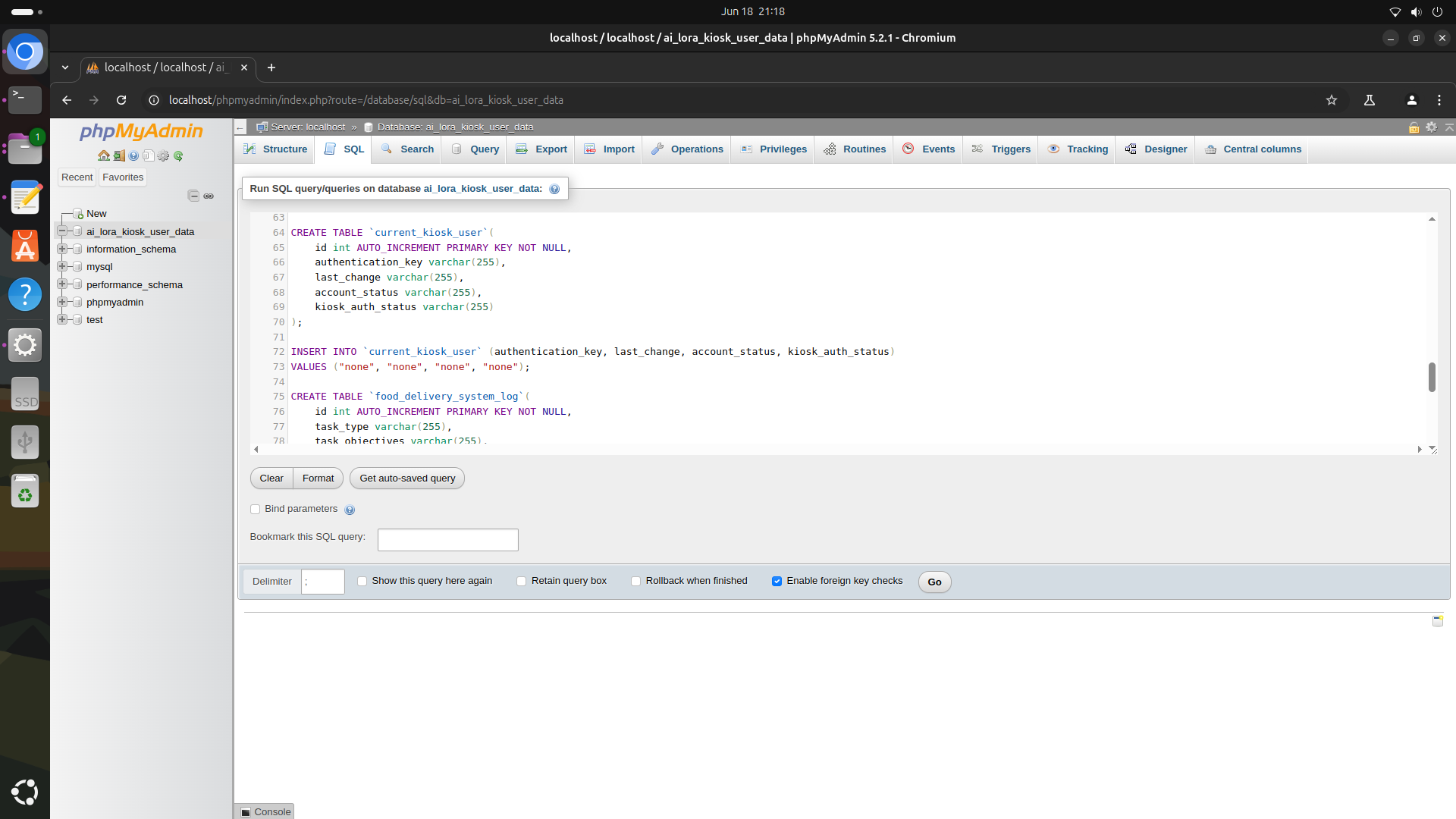The height and width of the screenshot is (819, 1456).
Task: Open Chromium labs flask icon
Action: point(1370,100)
